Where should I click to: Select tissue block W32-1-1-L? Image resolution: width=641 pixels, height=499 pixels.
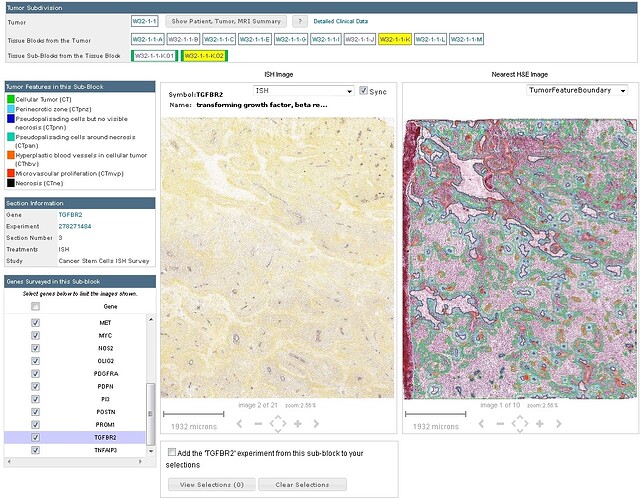430,39
